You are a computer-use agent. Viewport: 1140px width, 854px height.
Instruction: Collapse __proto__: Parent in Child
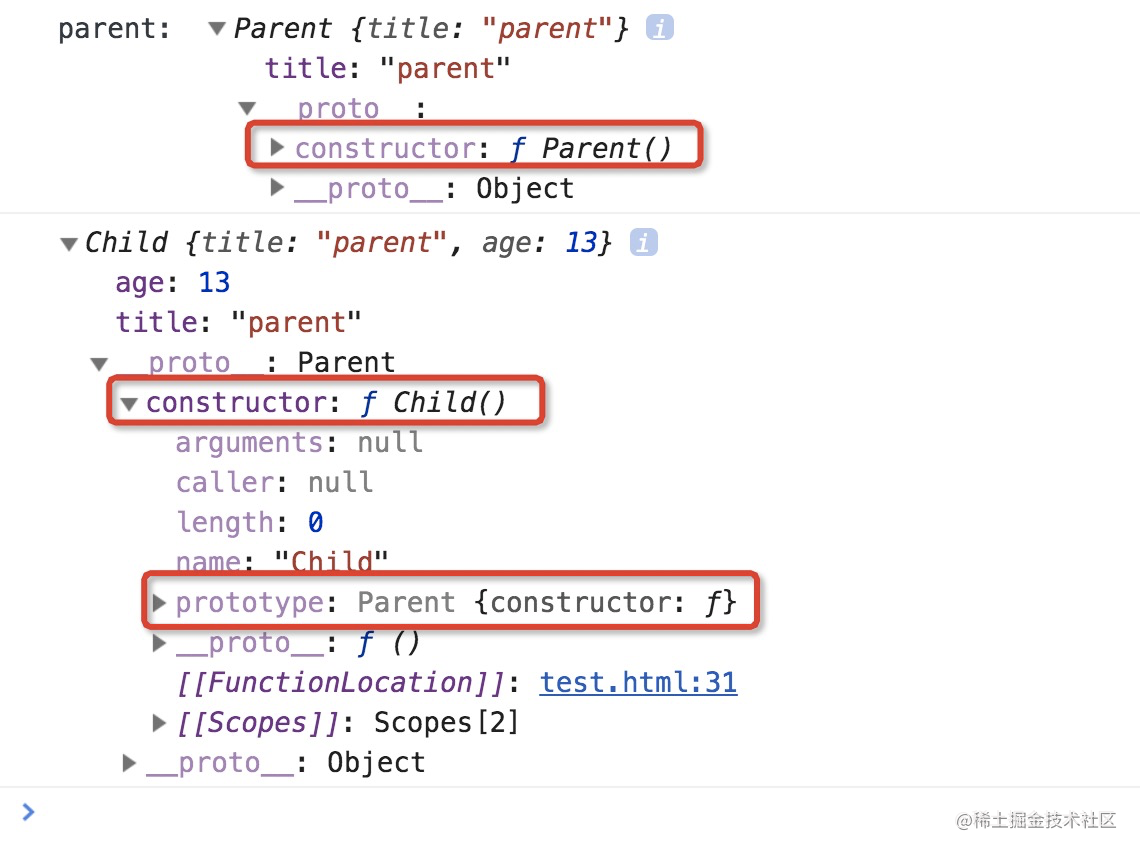click(99, 363)
